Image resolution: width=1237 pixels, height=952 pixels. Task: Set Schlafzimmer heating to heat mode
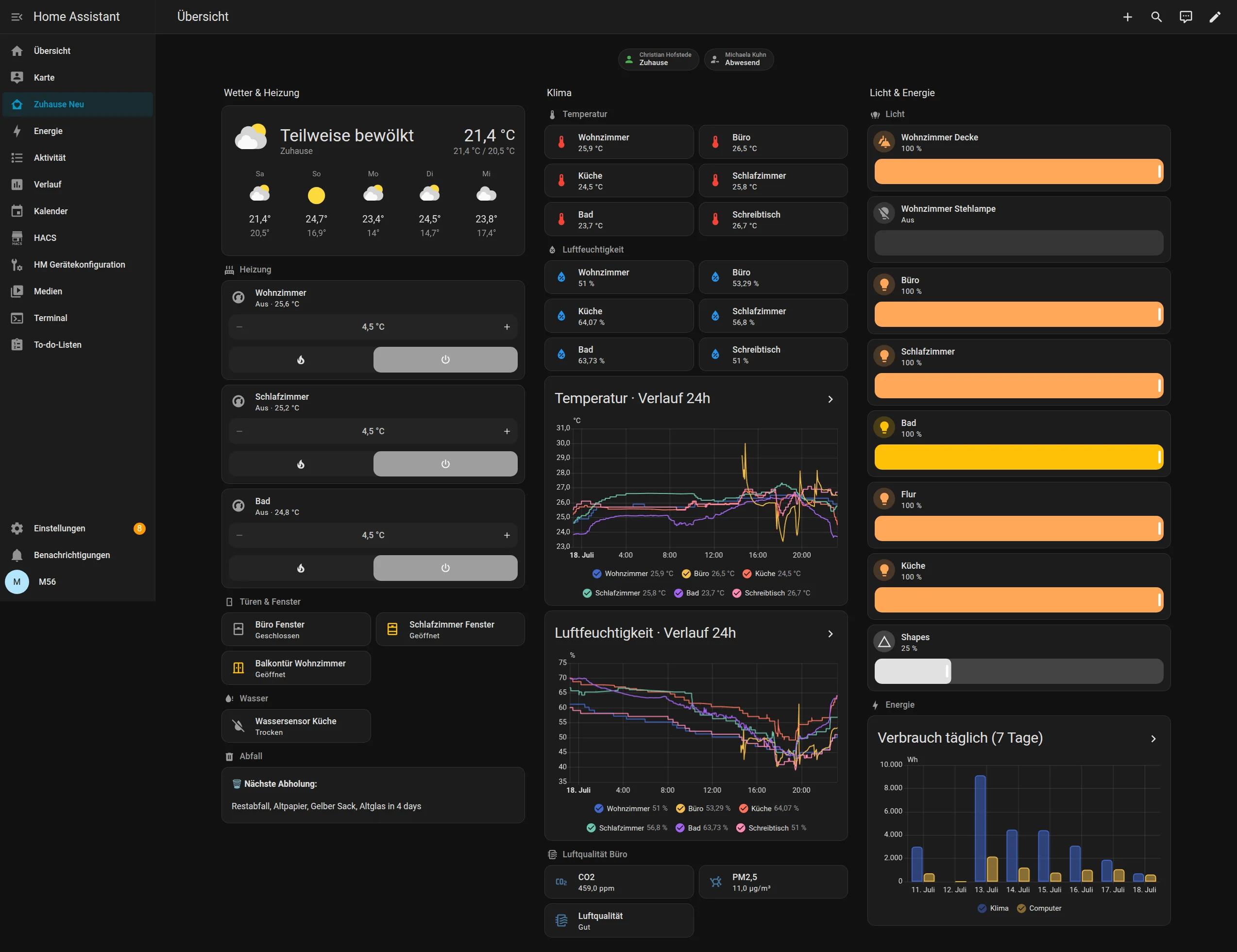point(301,464)
